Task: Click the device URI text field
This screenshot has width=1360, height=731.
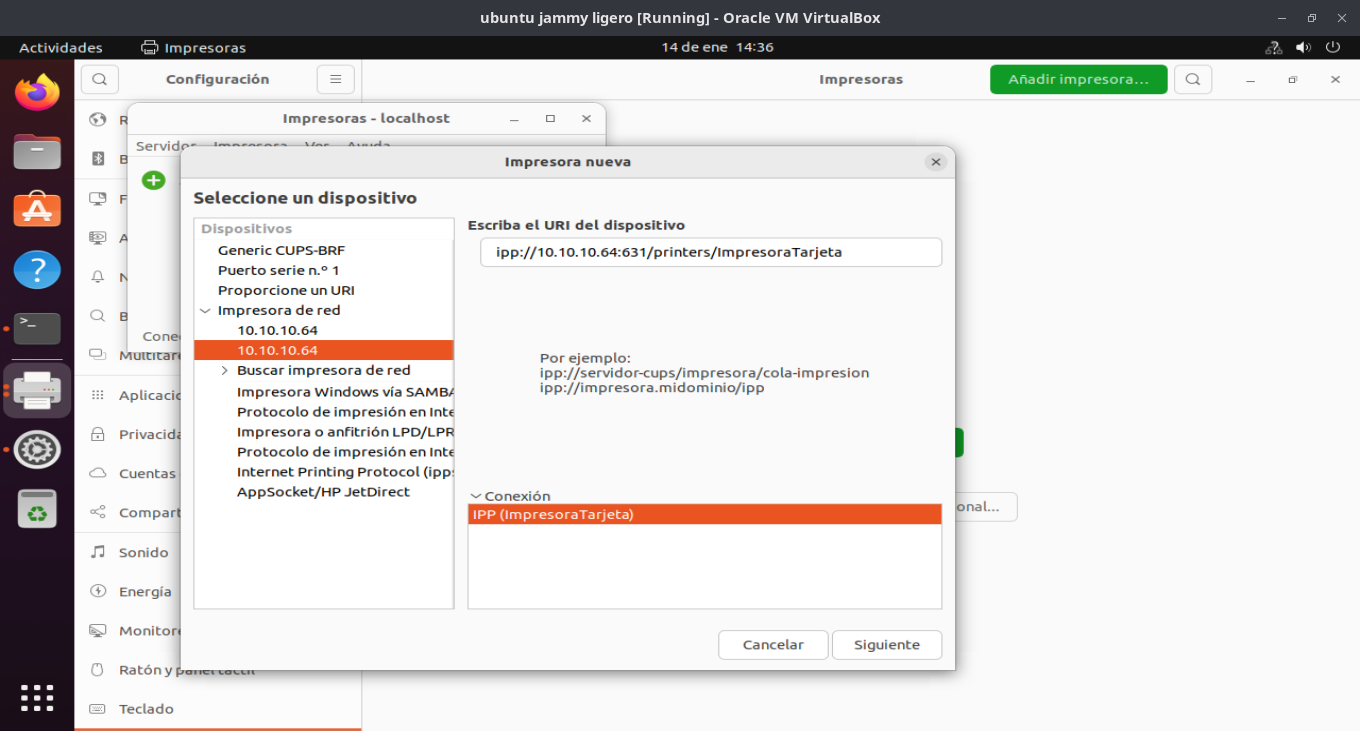Action: click(x=710, y=252)
